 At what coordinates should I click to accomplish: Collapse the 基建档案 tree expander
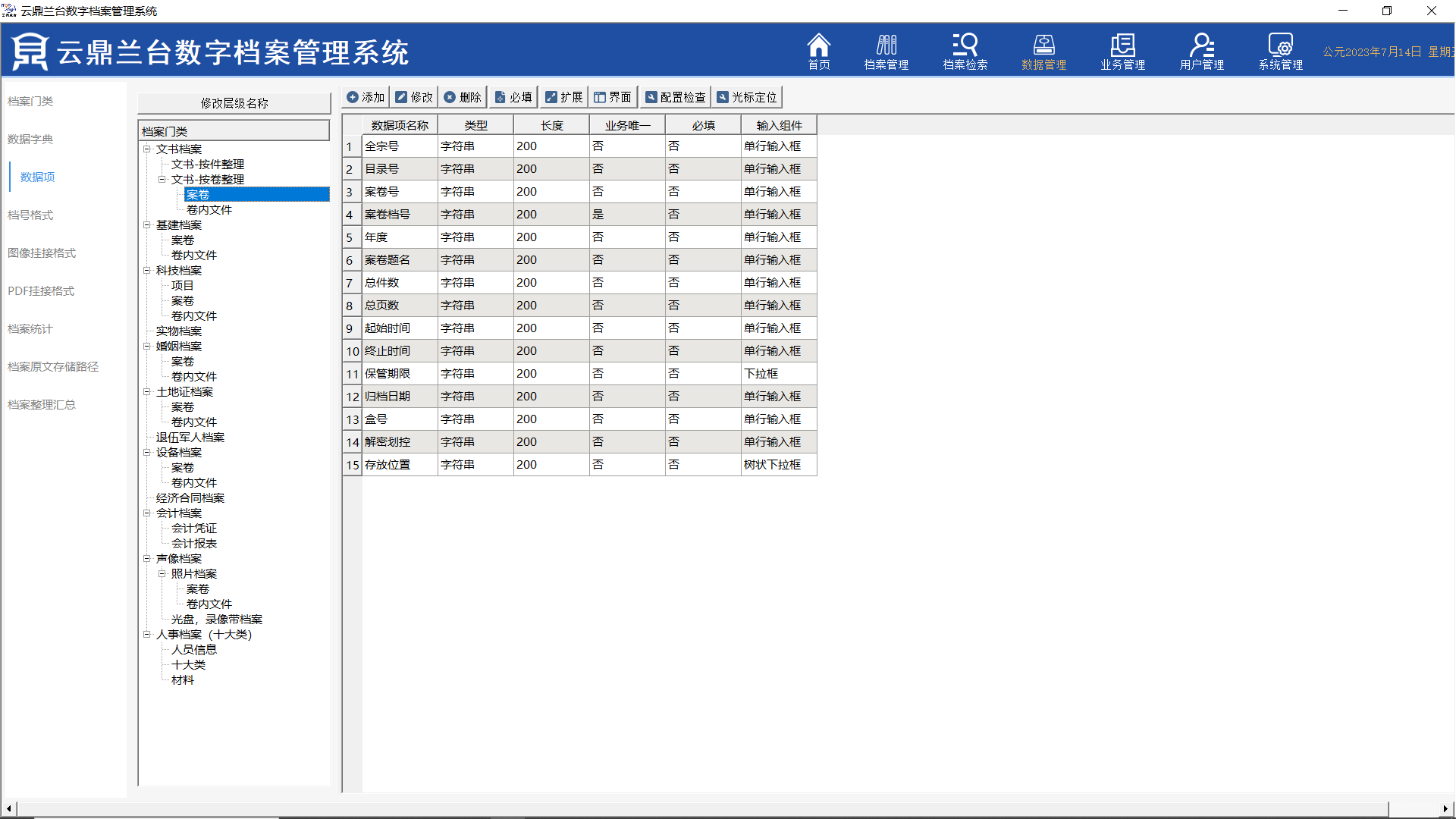click(147, 224)
